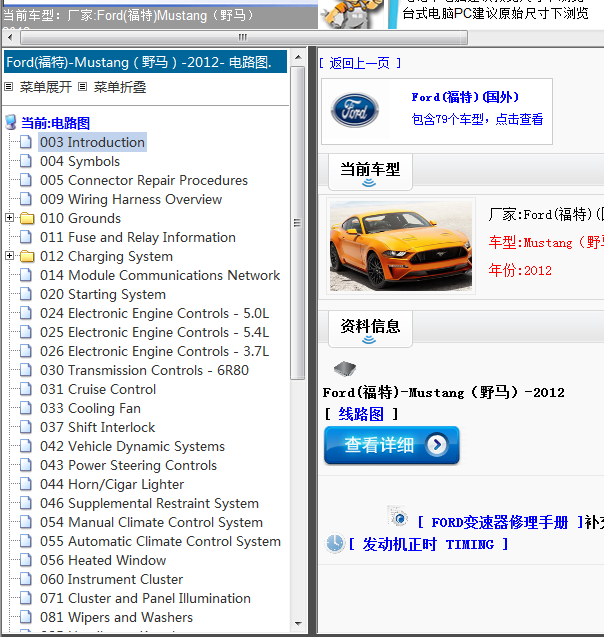Open 024 Electronic Engine Controls - 5.0L
This screenshot has height=637, width=604.
pos(154,313)
